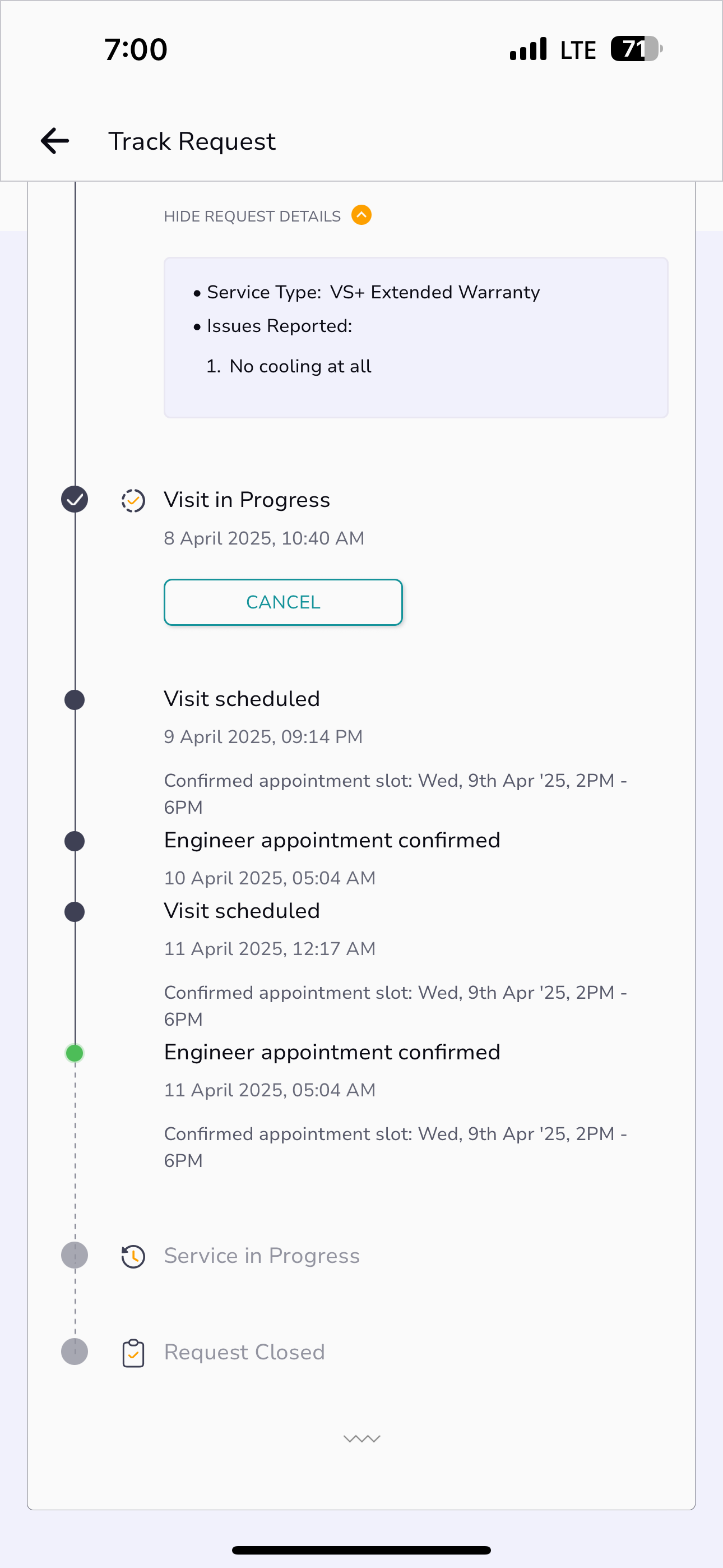Select the 9 April Visit scheduled dot
Screen dimensions: 723x1568
coord(74,700)
